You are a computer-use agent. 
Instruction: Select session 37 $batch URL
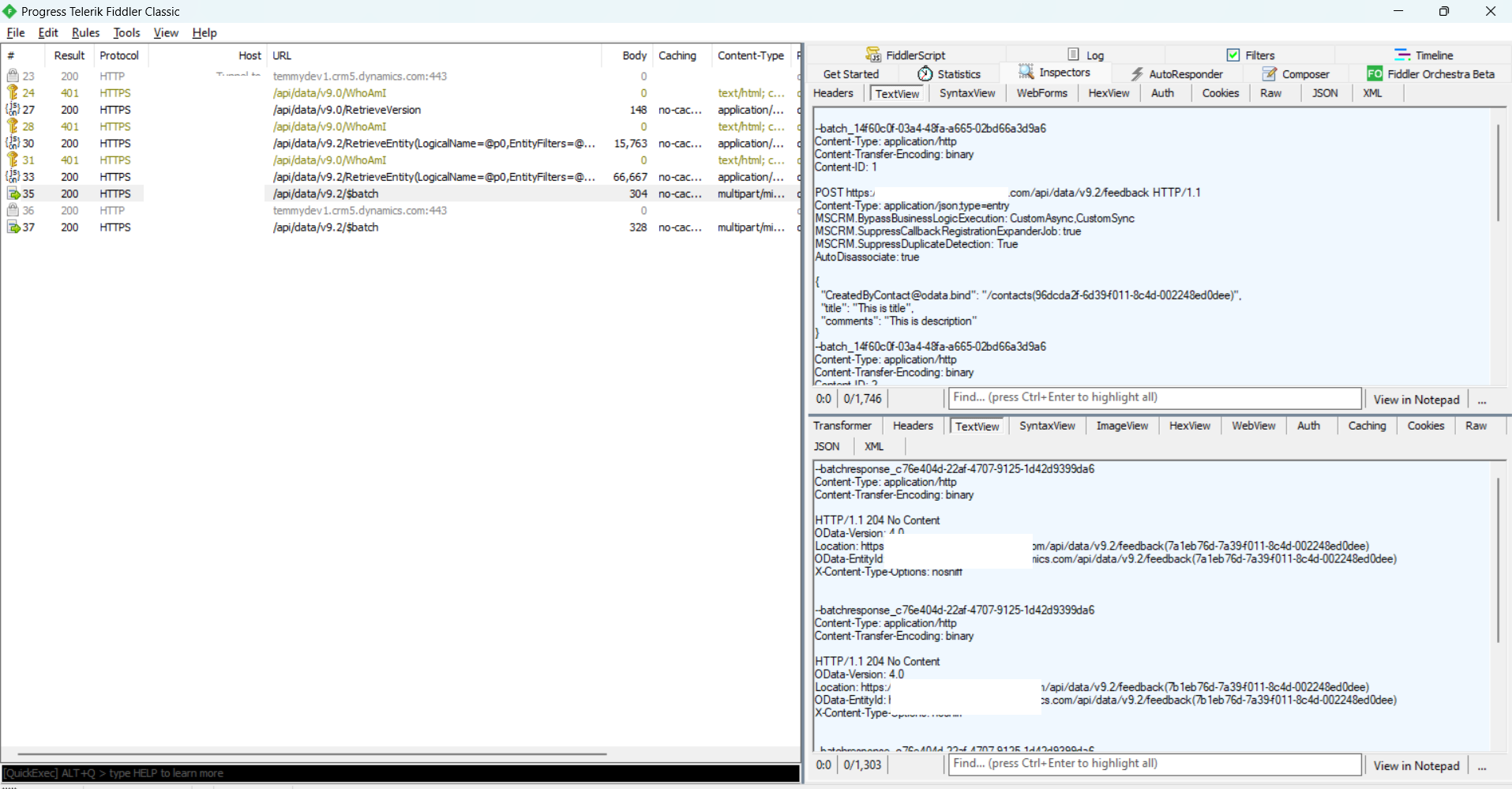(x=325, y=227)
